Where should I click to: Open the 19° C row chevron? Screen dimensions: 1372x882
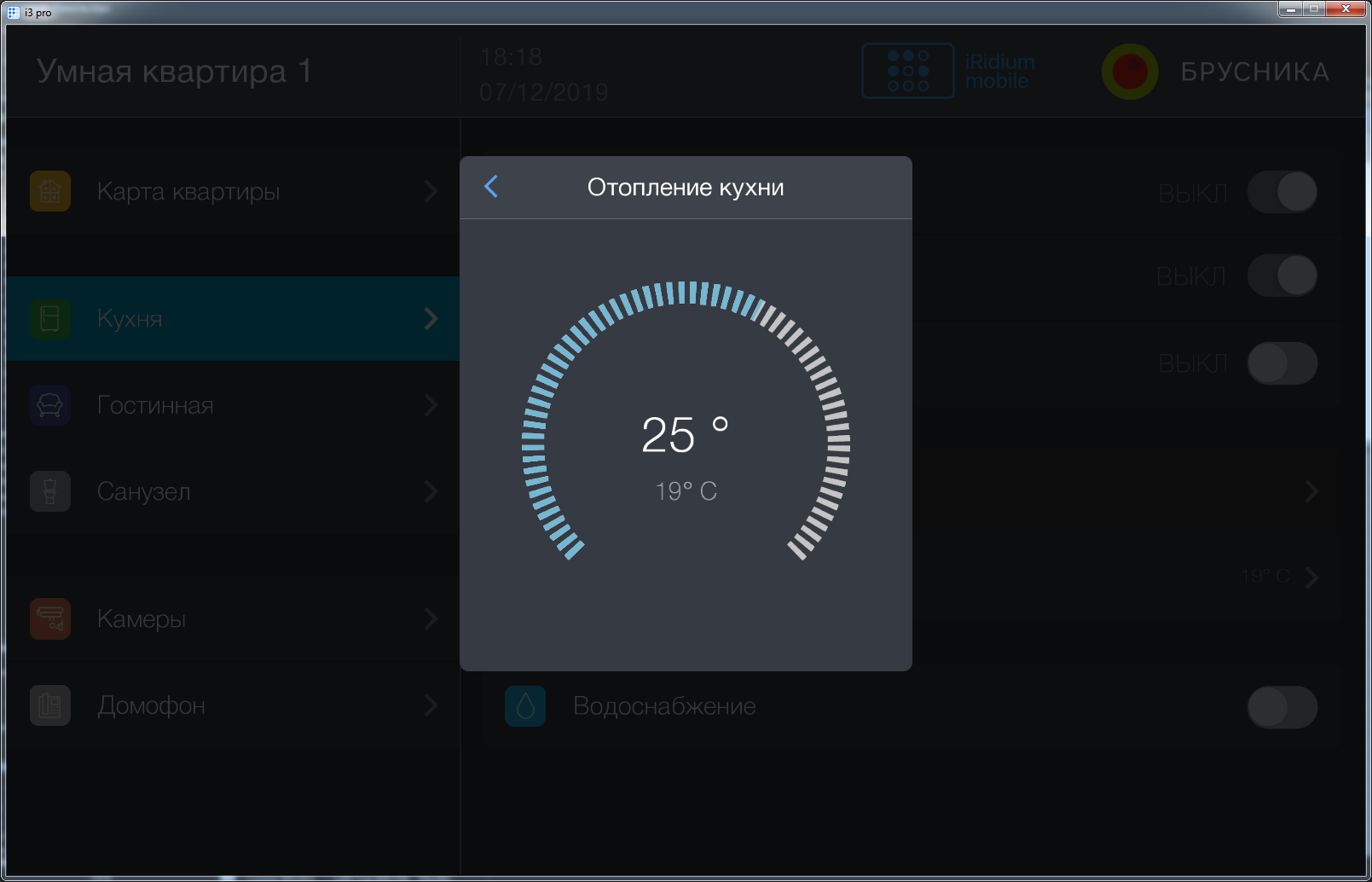pos(1311,577)
